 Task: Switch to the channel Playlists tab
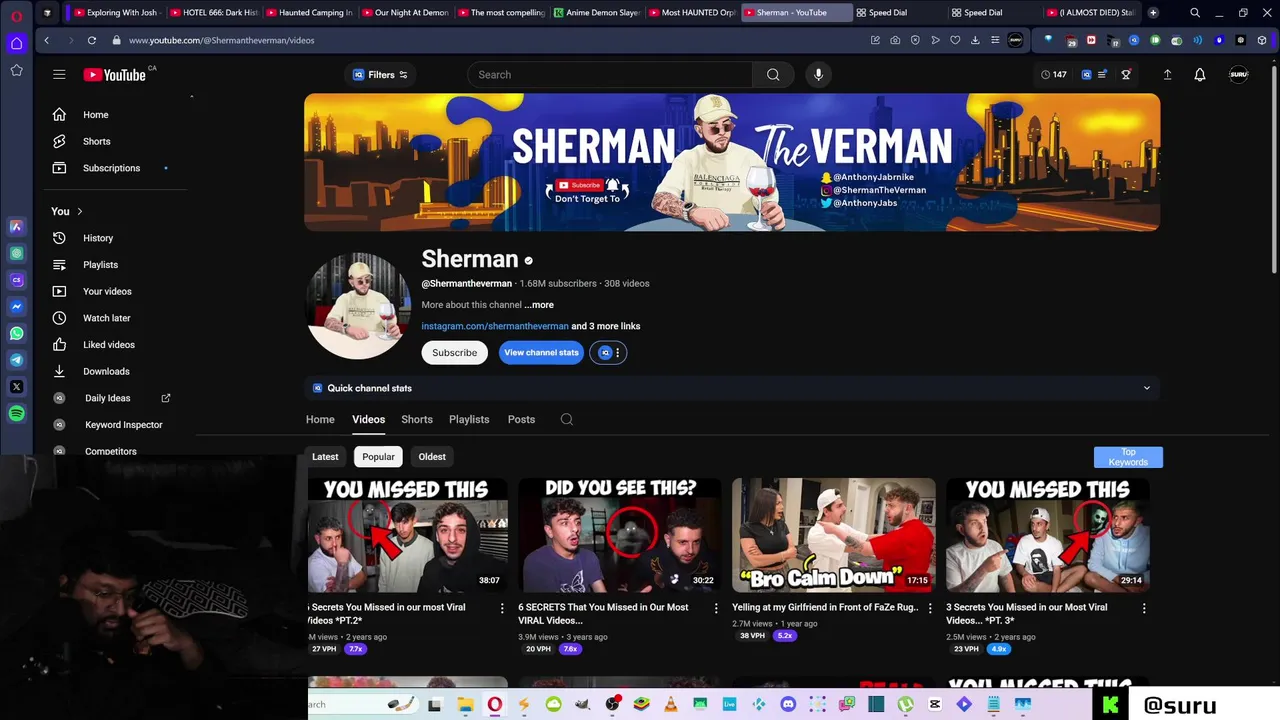coord(469,419)
